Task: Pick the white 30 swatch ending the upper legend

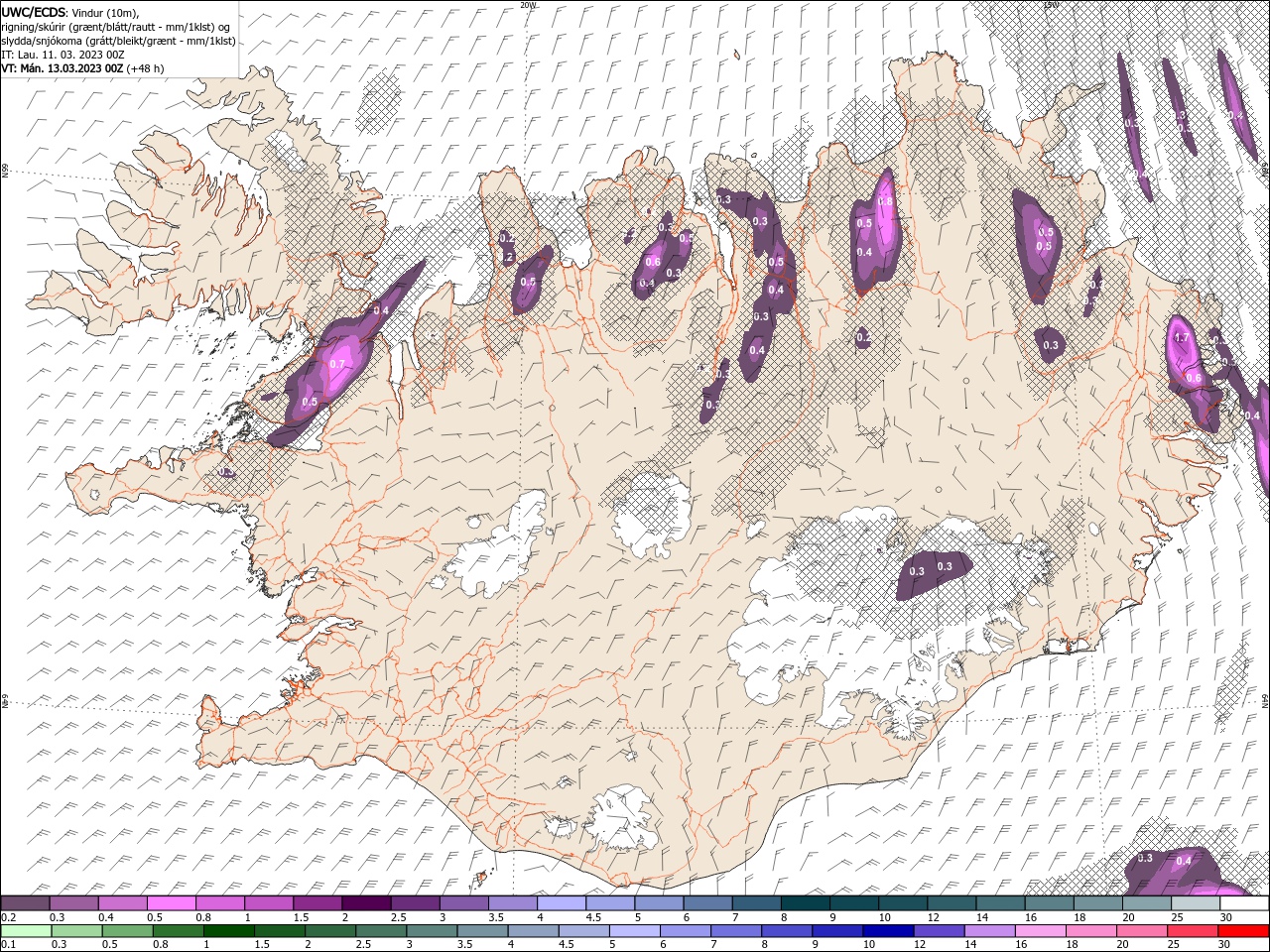Action: pos(1244,903)
